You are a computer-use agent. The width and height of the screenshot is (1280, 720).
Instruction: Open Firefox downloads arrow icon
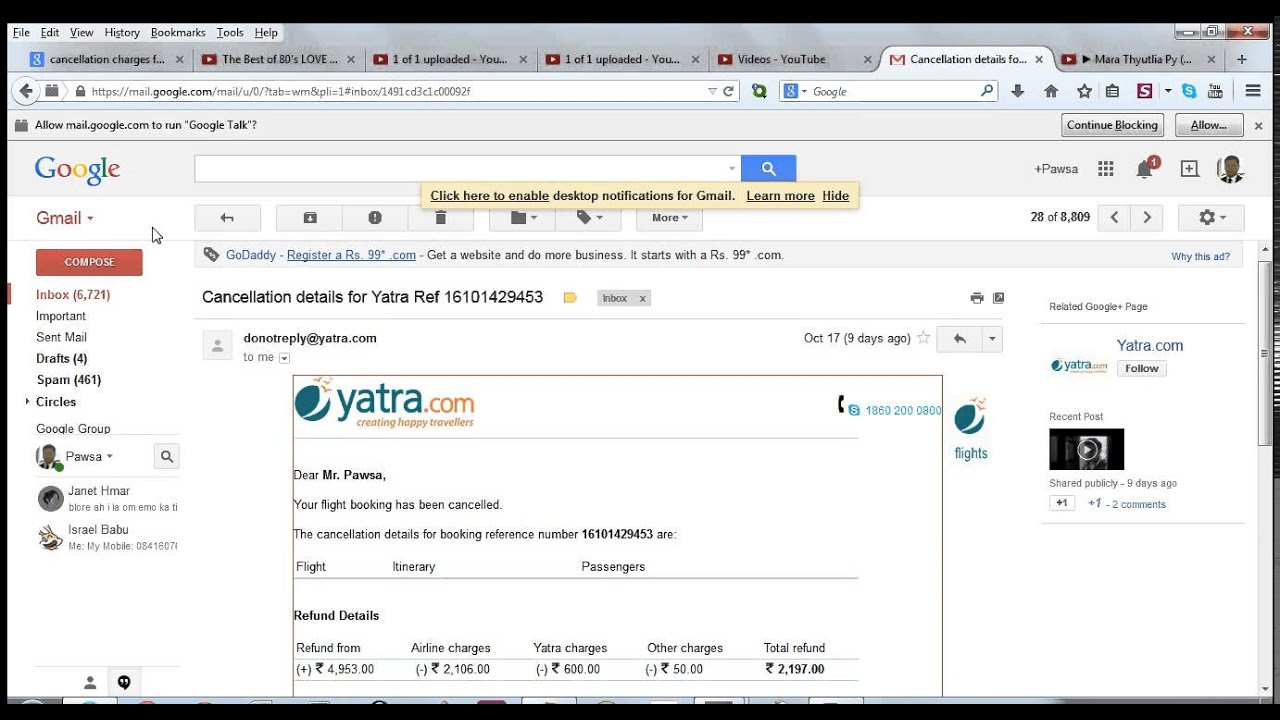click(1018, 91)
